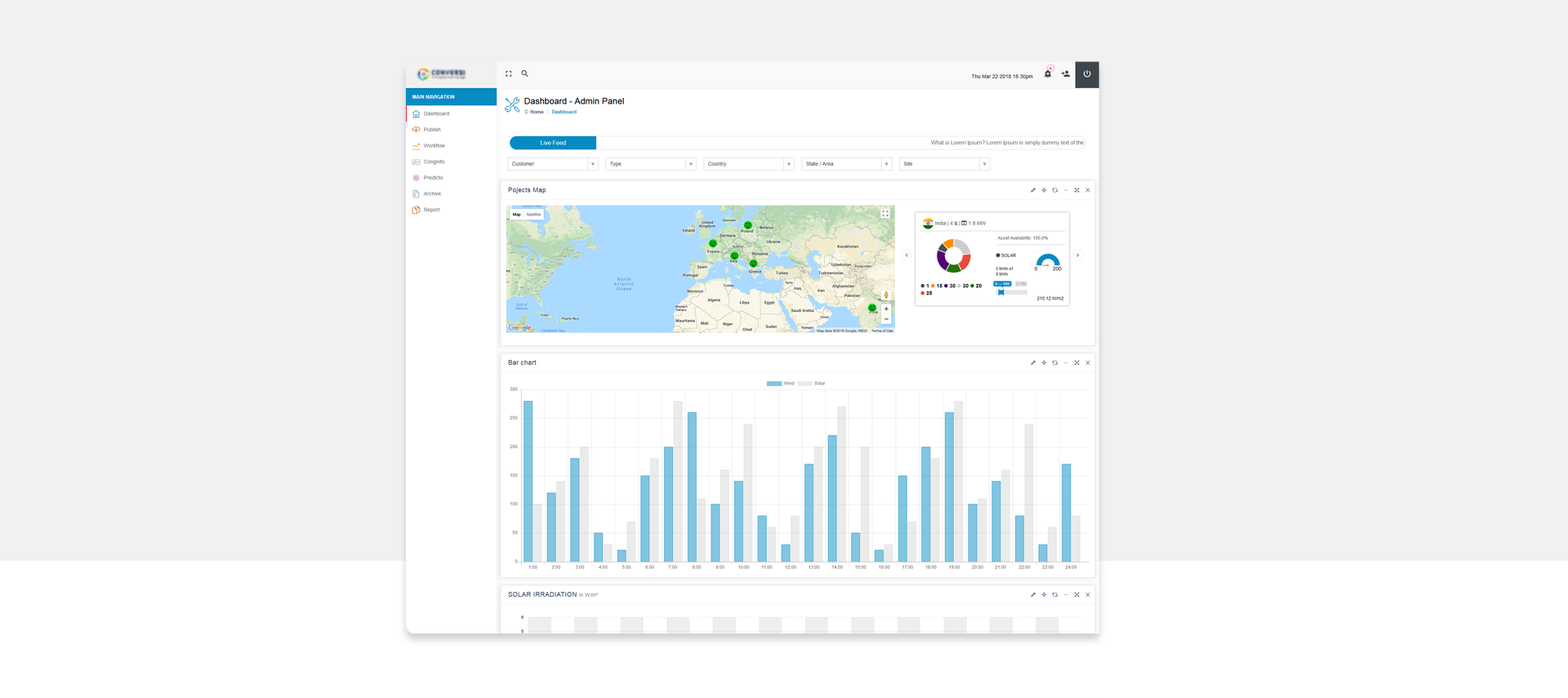Click the slider handle in India card
The height and width of the screenshot is (698, 1568).
pyautogui.click(x=1001, y=292)
